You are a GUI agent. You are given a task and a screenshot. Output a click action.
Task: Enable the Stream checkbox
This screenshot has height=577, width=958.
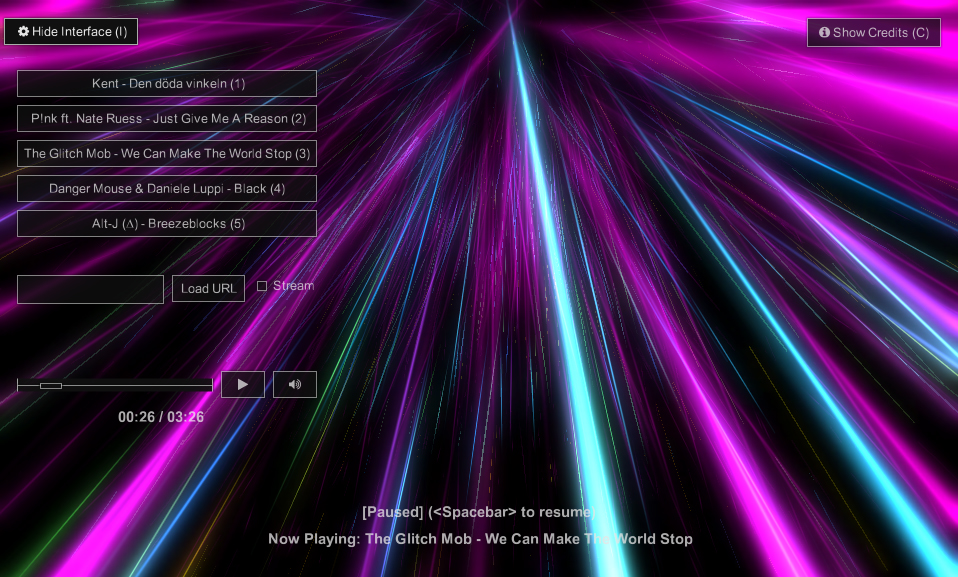[262, 286]
